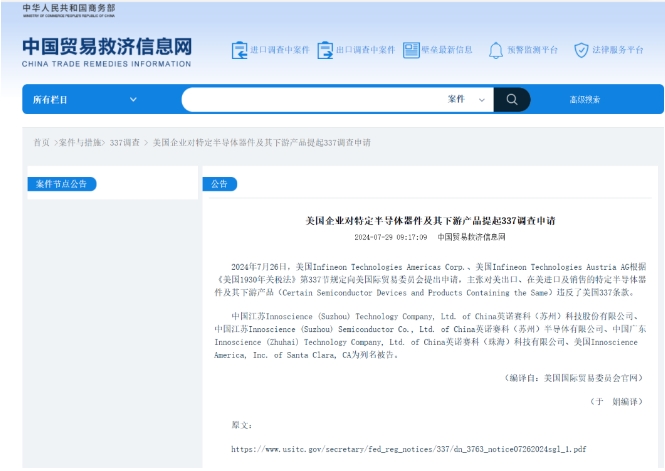
Task: Click the paragraph starting 2024年7月26日
Action: [x=430, y=280]
